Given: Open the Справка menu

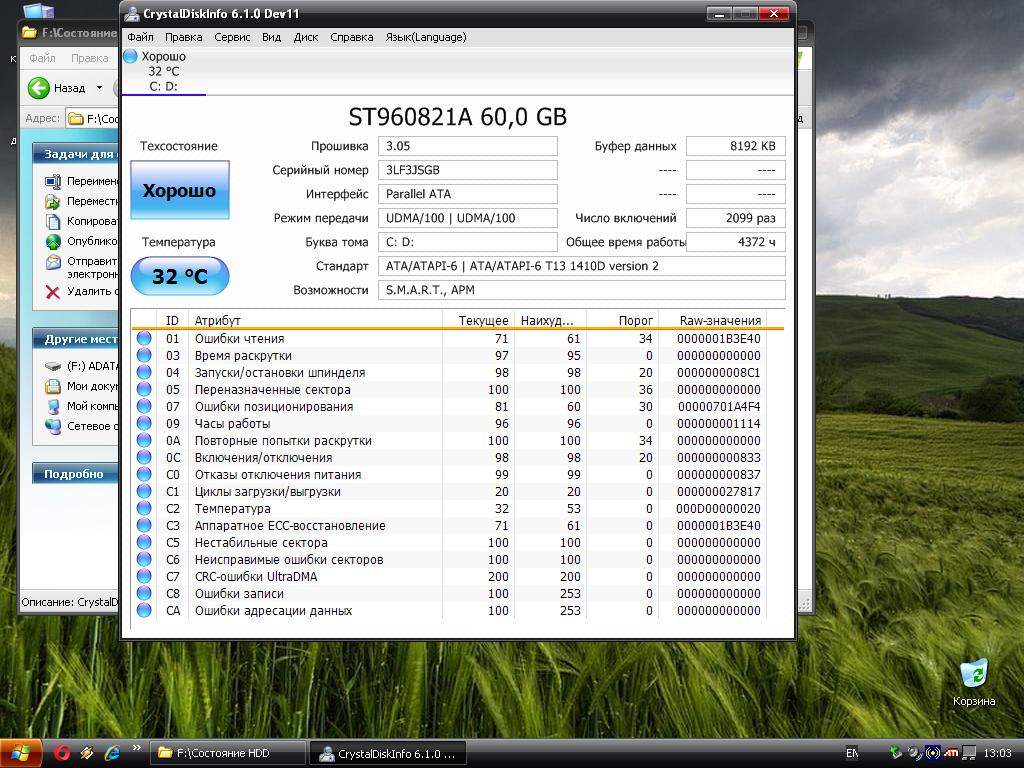Looking at the screenshot, I should (351, 37).
